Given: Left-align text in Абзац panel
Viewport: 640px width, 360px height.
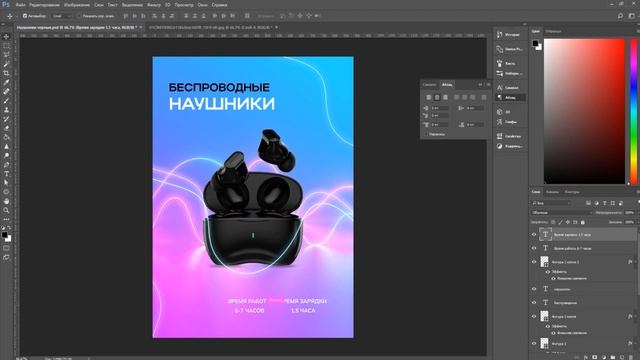Looking at the screenshot, I should pyautogui.click(x=429, y=97).
